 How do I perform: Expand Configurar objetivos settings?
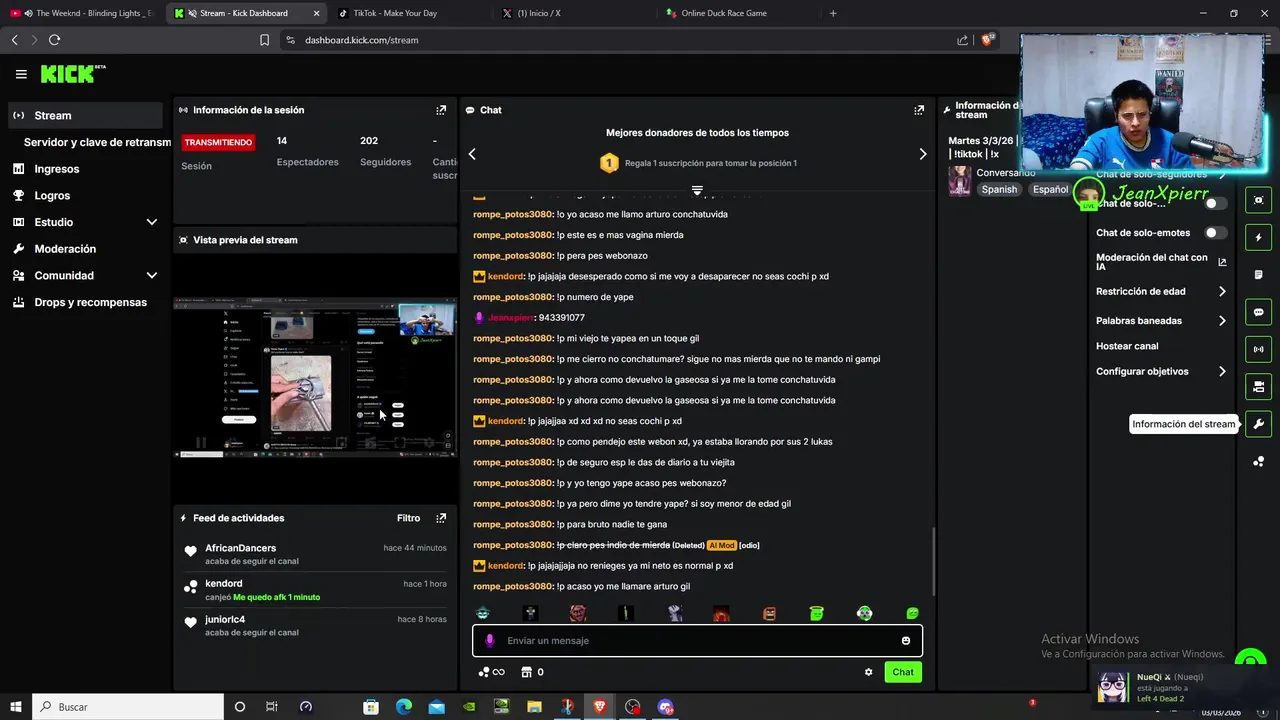[1222, 371]
